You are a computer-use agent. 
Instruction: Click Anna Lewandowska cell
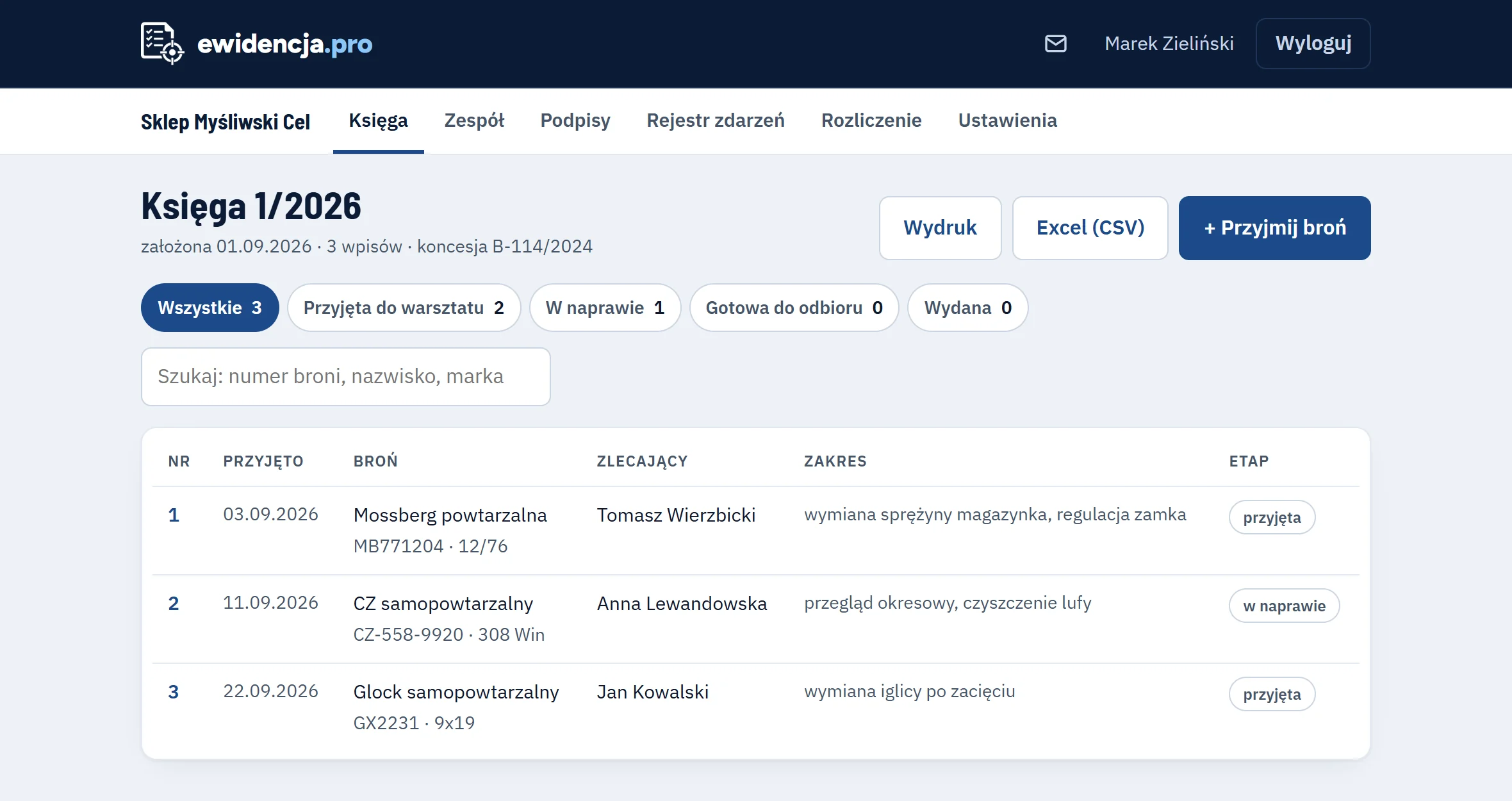point(682,604)
